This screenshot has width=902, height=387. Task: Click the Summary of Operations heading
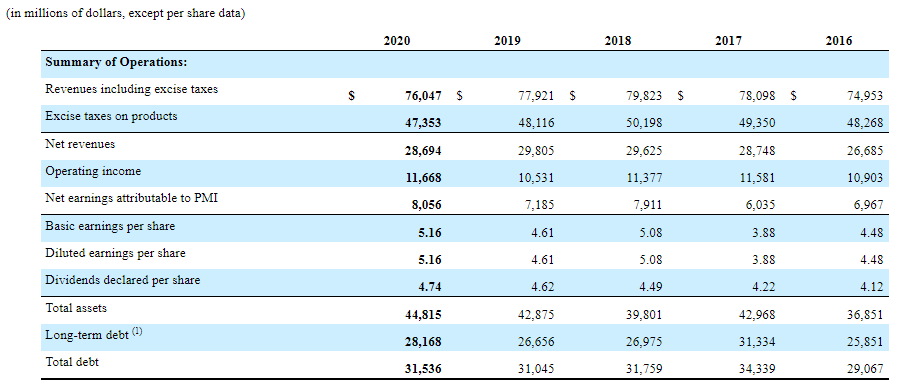(116, 62)
